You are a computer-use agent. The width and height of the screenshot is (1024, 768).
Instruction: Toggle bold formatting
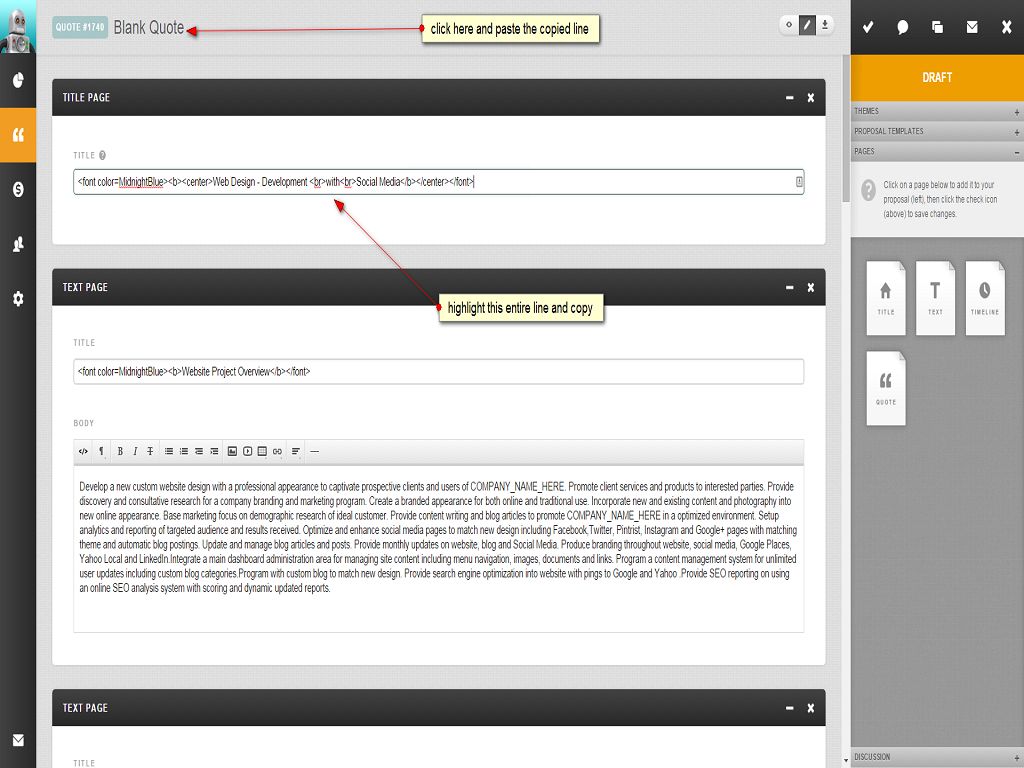pos(120,451)
